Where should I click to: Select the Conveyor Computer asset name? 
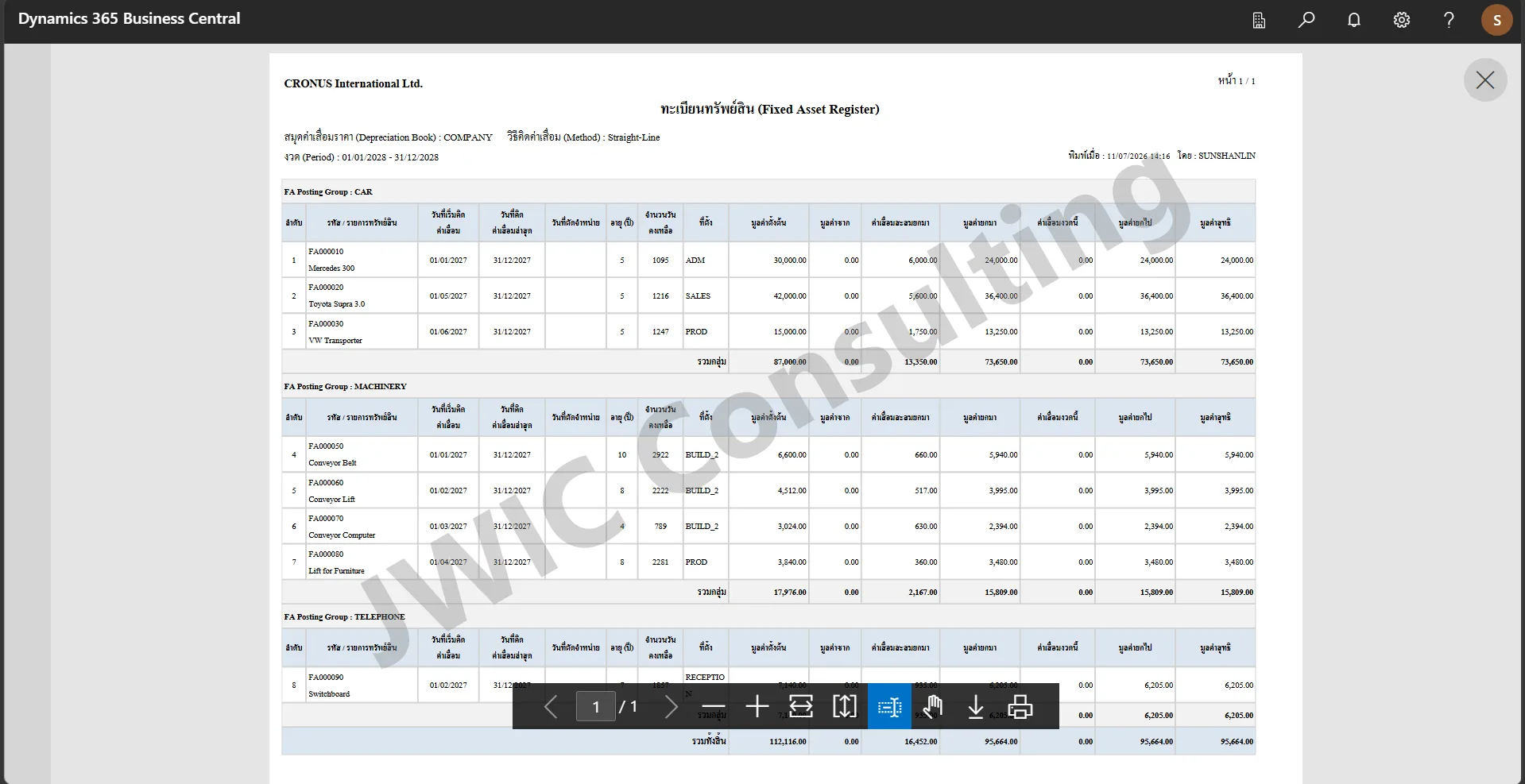click(342, 535)
